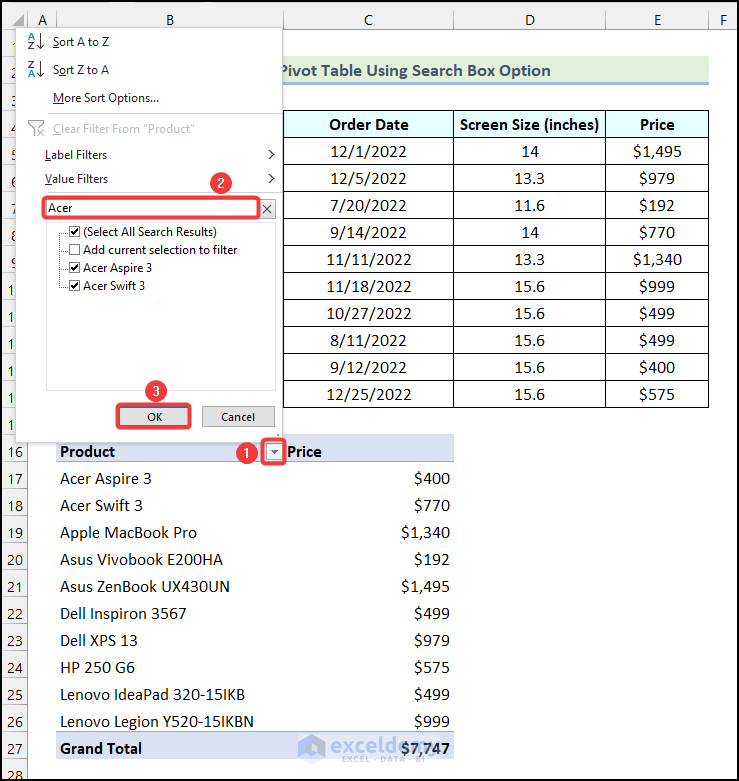
Task: Click the Cancel button
Action: (x=238, y=417)
